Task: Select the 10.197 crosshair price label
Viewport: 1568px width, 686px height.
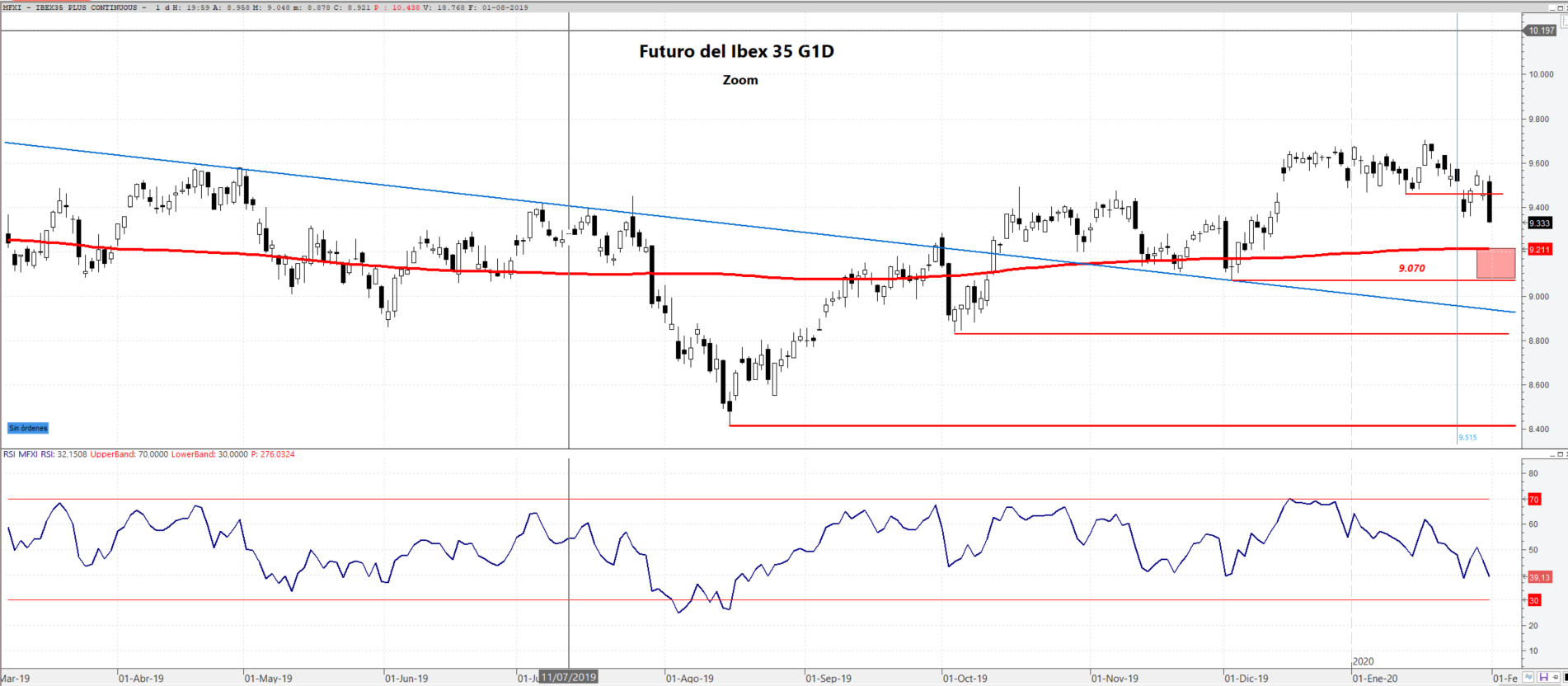Action: 1540,31
